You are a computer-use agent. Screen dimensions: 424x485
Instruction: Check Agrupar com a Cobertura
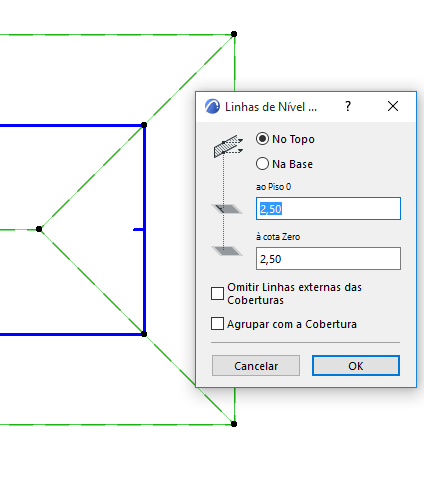click(217, 324)
